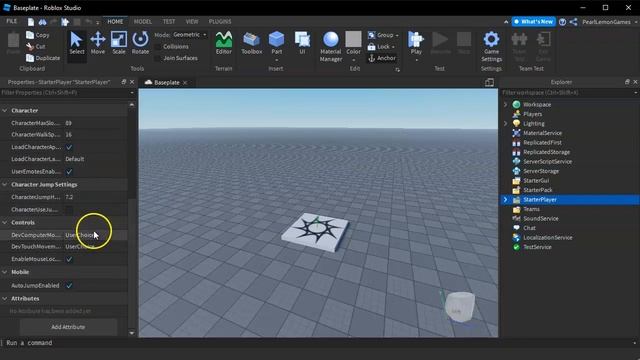Select the Baseplate document tab
This screenshot has height=360, width=640.
point(167,82)
